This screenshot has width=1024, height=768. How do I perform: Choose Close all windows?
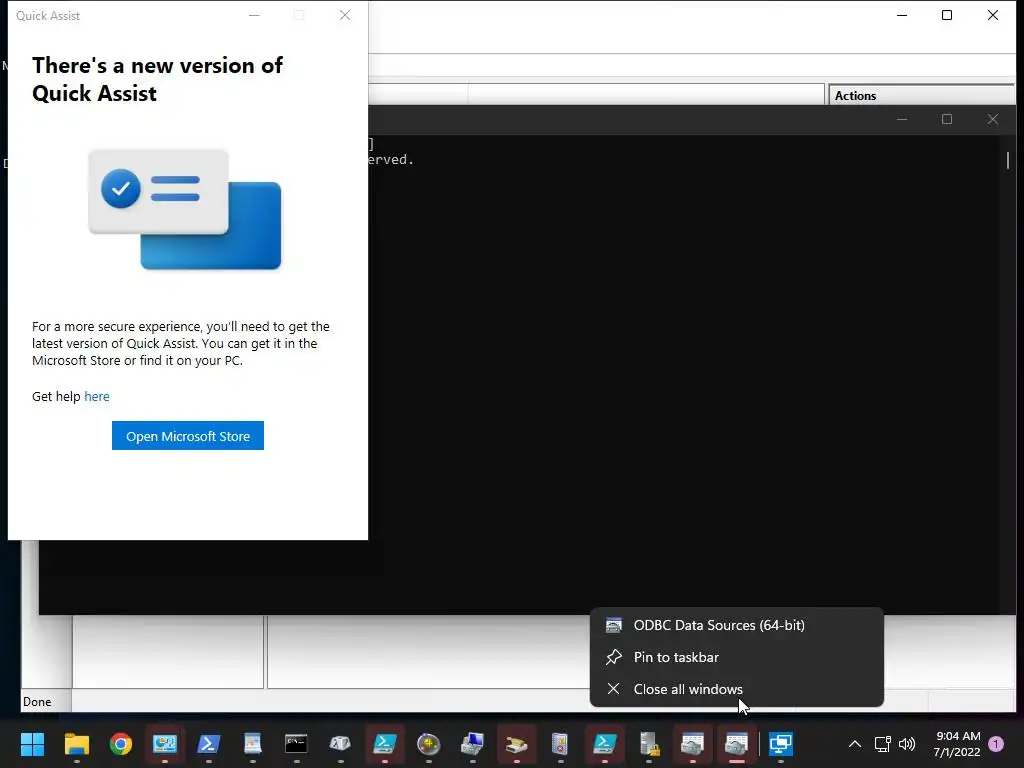click(x=737, y=689)
